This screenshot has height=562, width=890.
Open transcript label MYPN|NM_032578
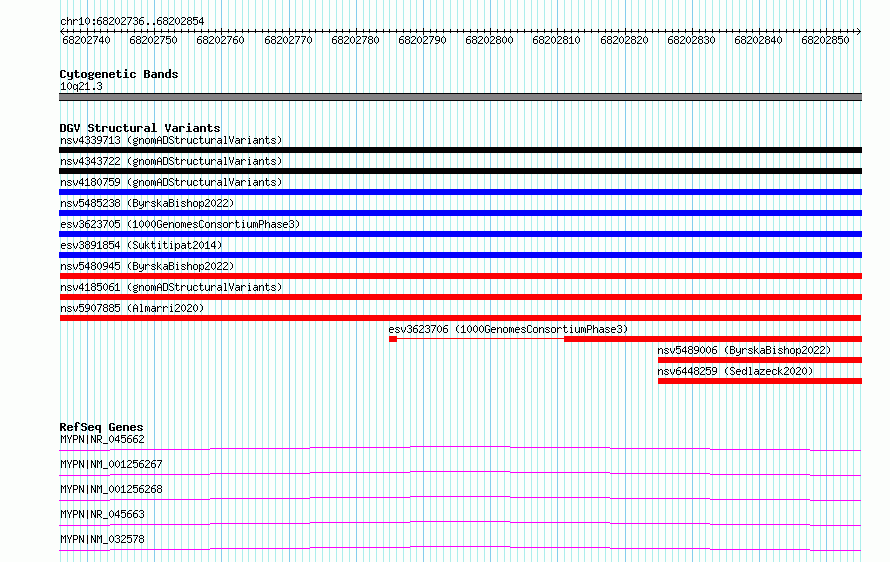(102, 539)
